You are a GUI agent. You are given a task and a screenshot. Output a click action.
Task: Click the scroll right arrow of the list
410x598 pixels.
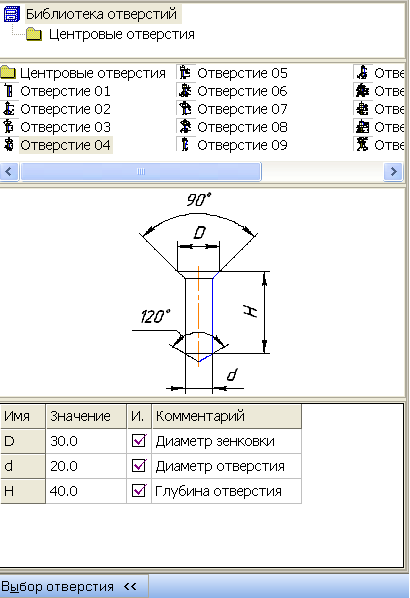pyautogui.click(x=393, y=172)
